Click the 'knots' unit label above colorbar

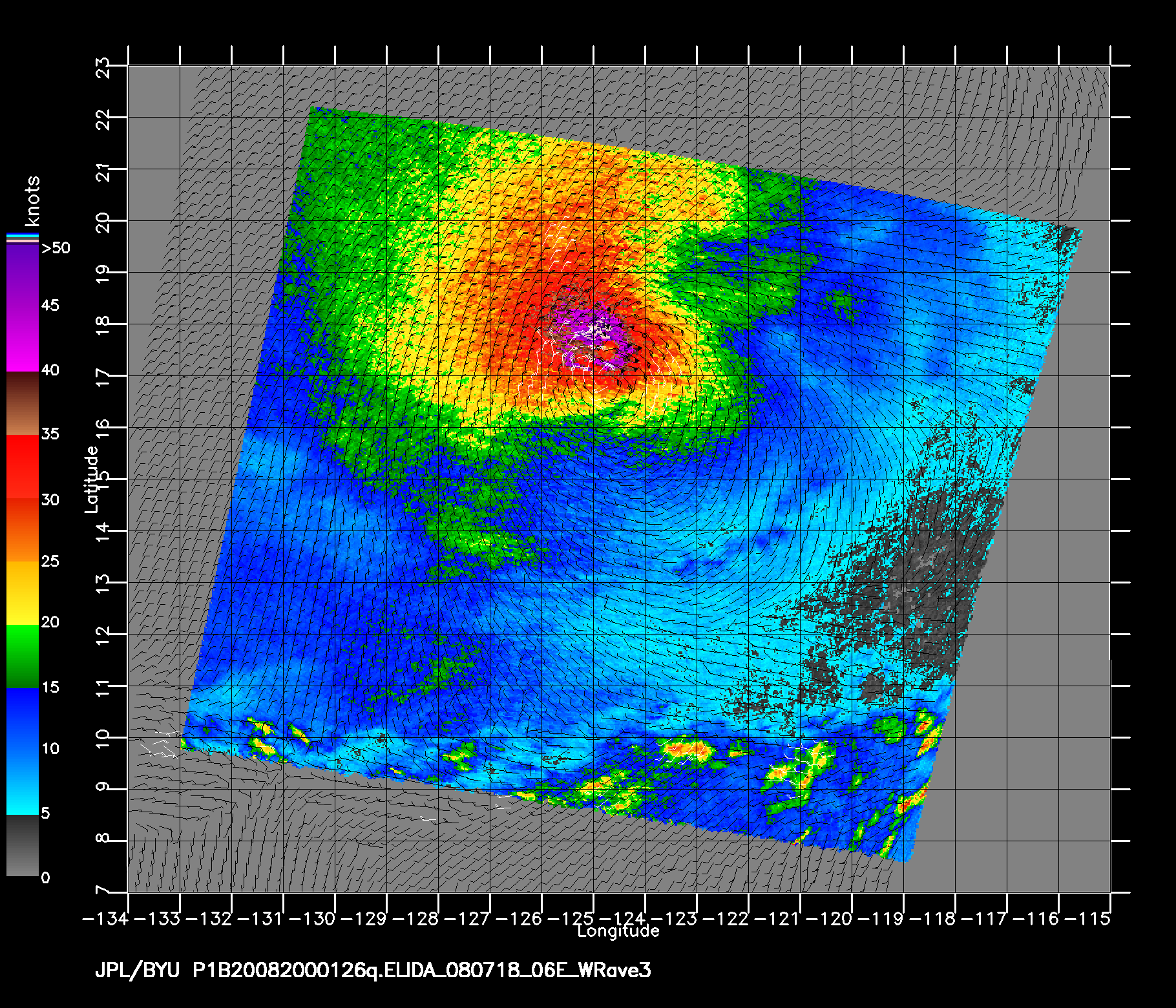click(x=32, y=200)
